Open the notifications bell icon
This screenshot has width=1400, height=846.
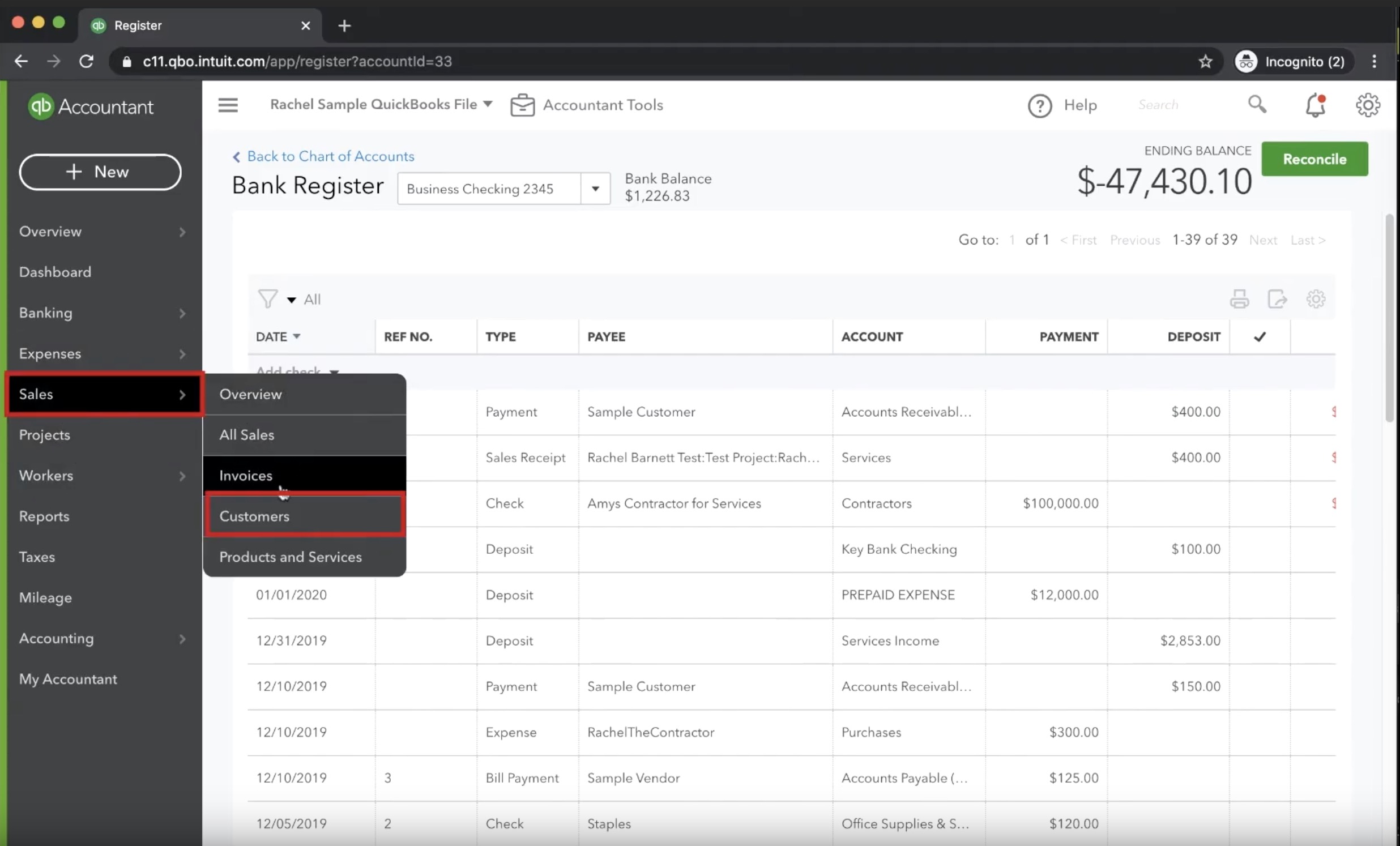[x=1316, y=106]
